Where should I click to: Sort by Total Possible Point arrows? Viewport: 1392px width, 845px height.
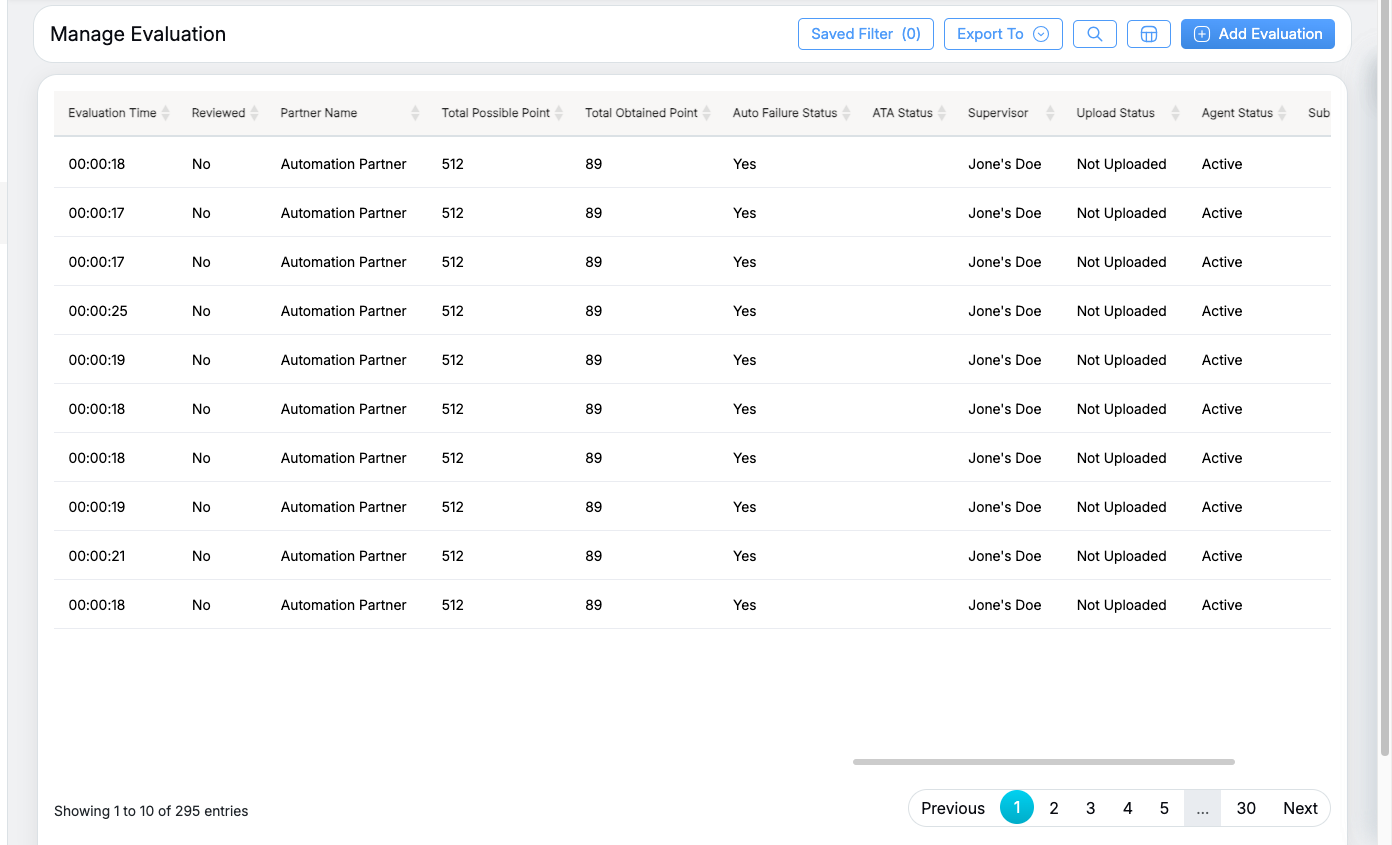click(559, 113)
